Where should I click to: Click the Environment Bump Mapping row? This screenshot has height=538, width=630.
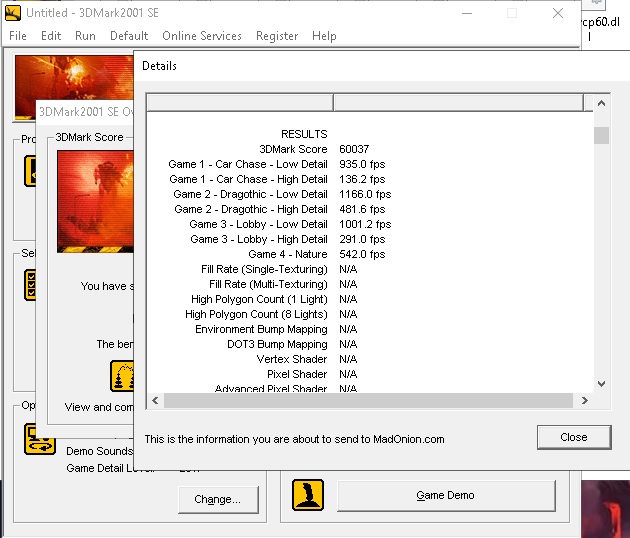276,329
